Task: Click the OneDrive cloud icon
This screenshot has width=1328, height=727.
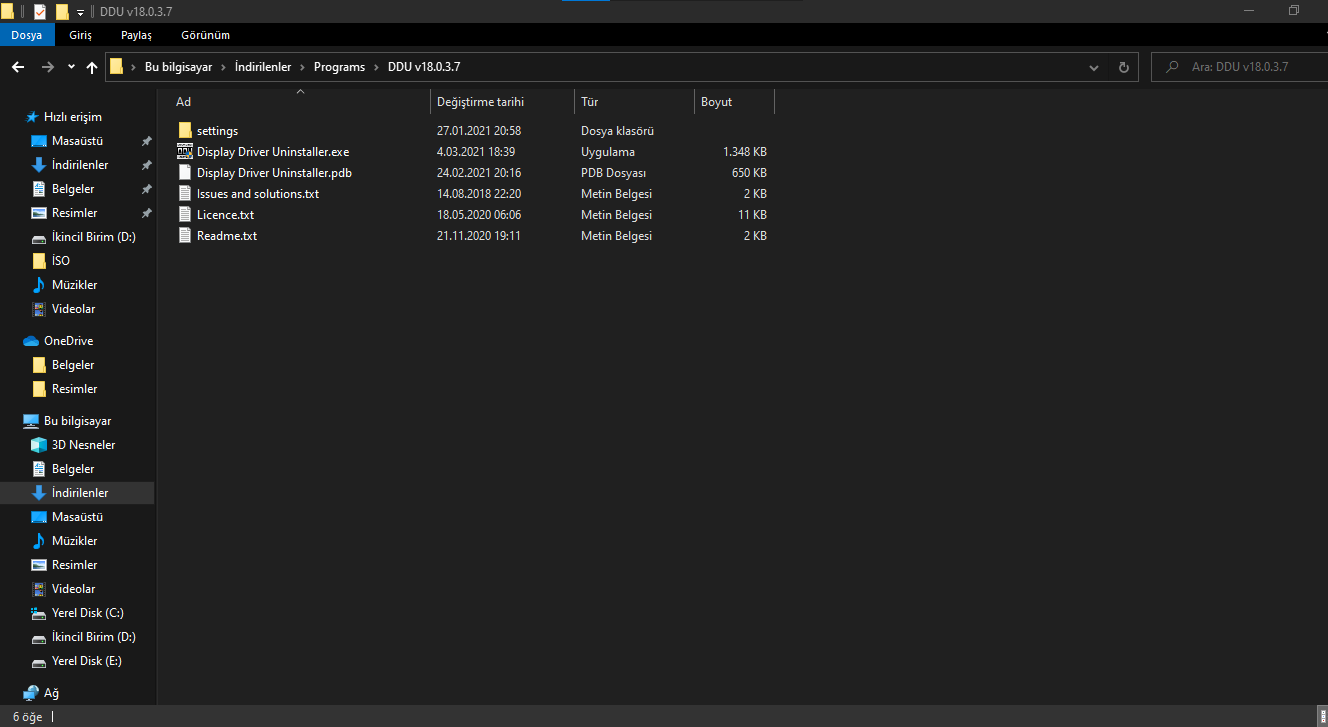Action: (31, 341)
